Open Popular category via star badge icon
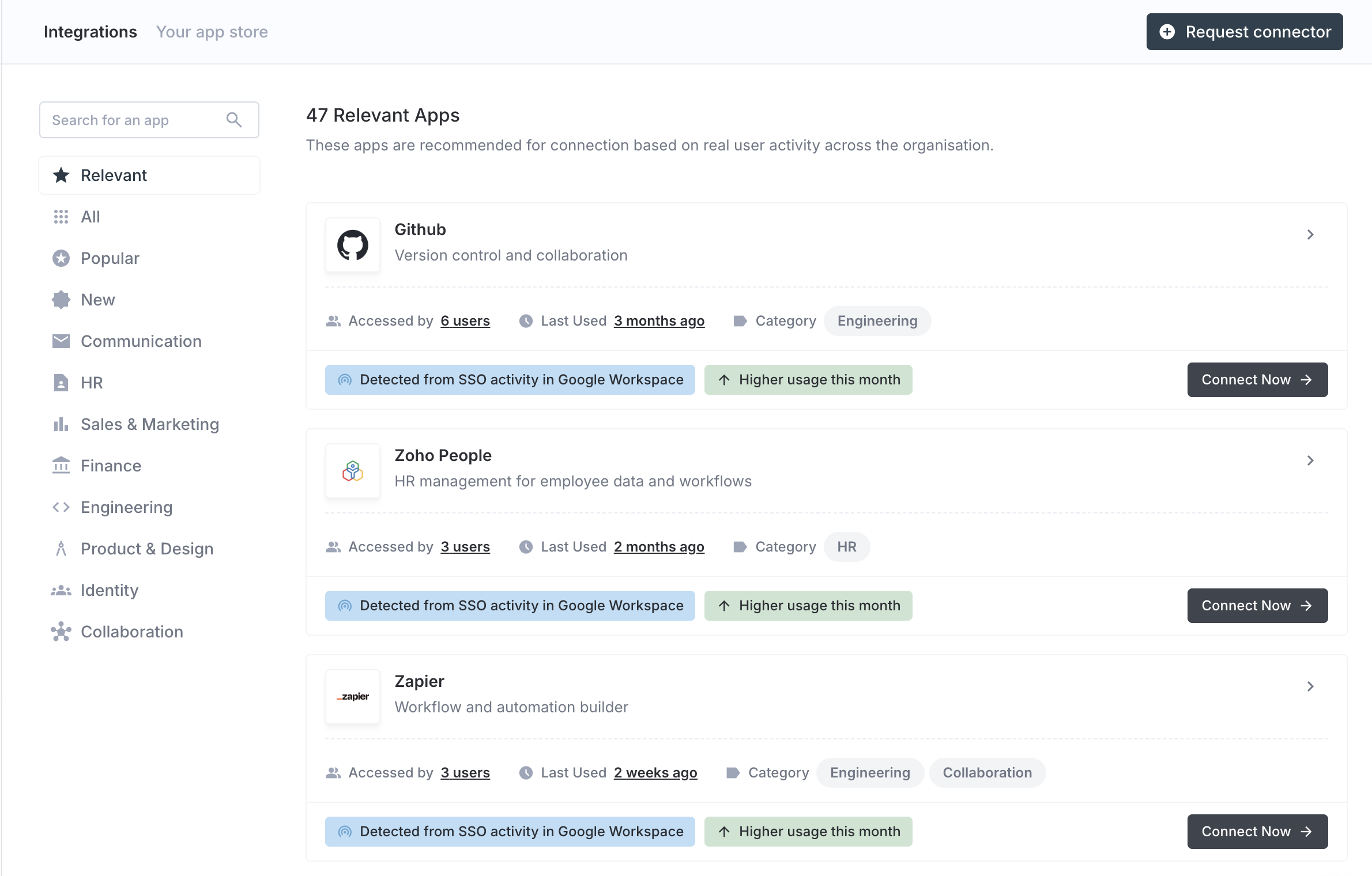Viewport: 1372px width, 876px height. tap(61, 258)
